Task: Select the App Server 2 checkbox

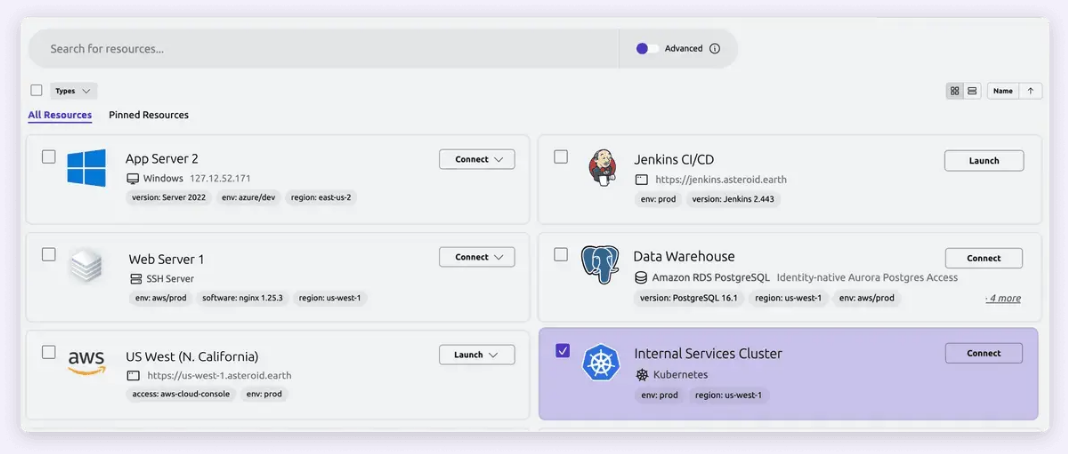Action: pos(49,157)
